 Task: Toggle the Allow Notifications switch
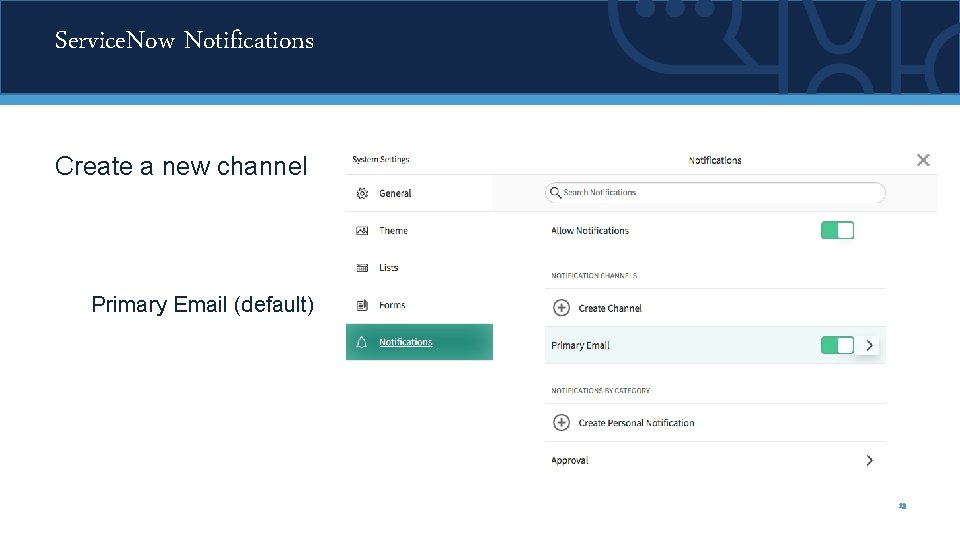(x=838, y=230)
